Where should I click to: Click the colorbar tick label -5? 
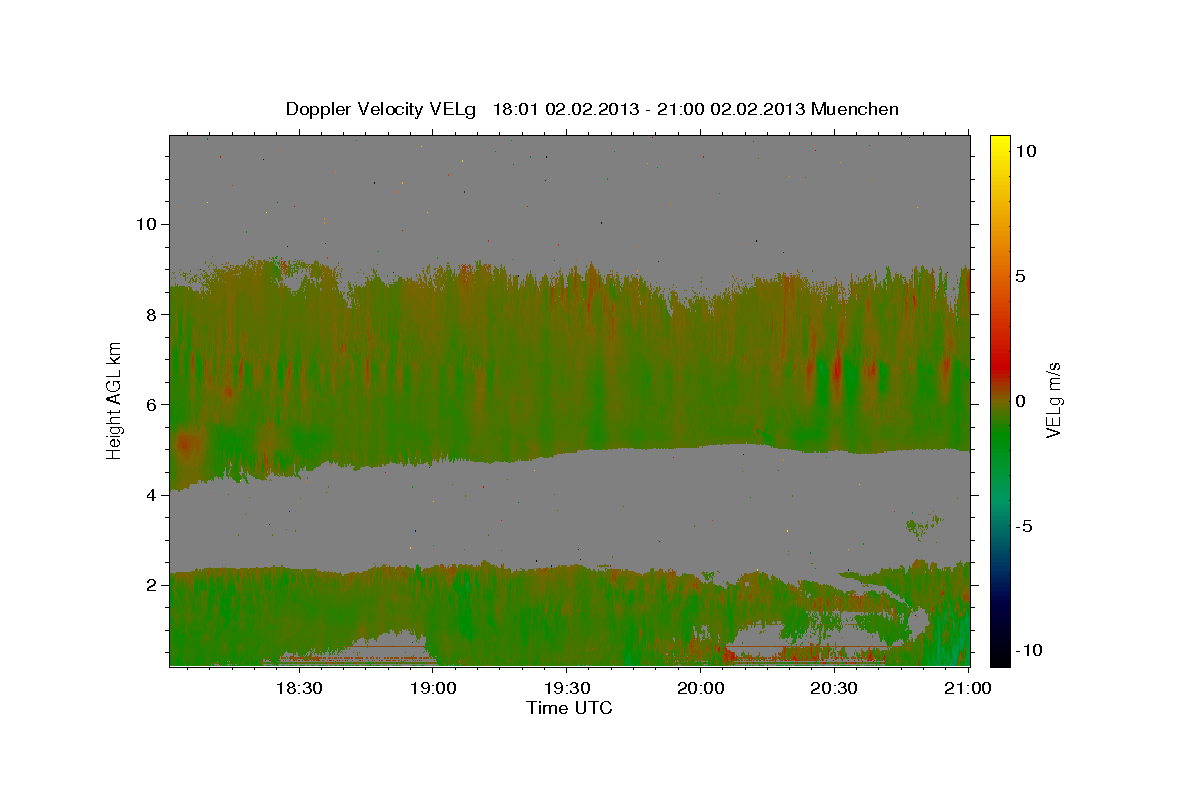coord(1023,526)
